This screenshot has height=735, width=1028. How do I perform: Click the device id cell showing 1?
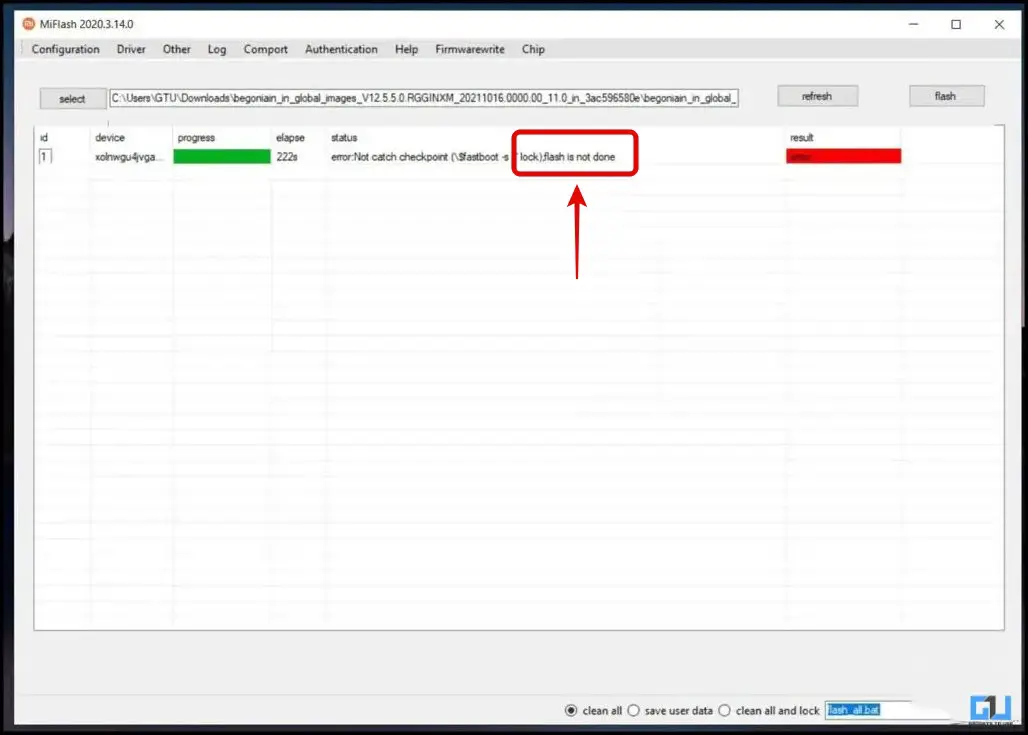(45, 157)
